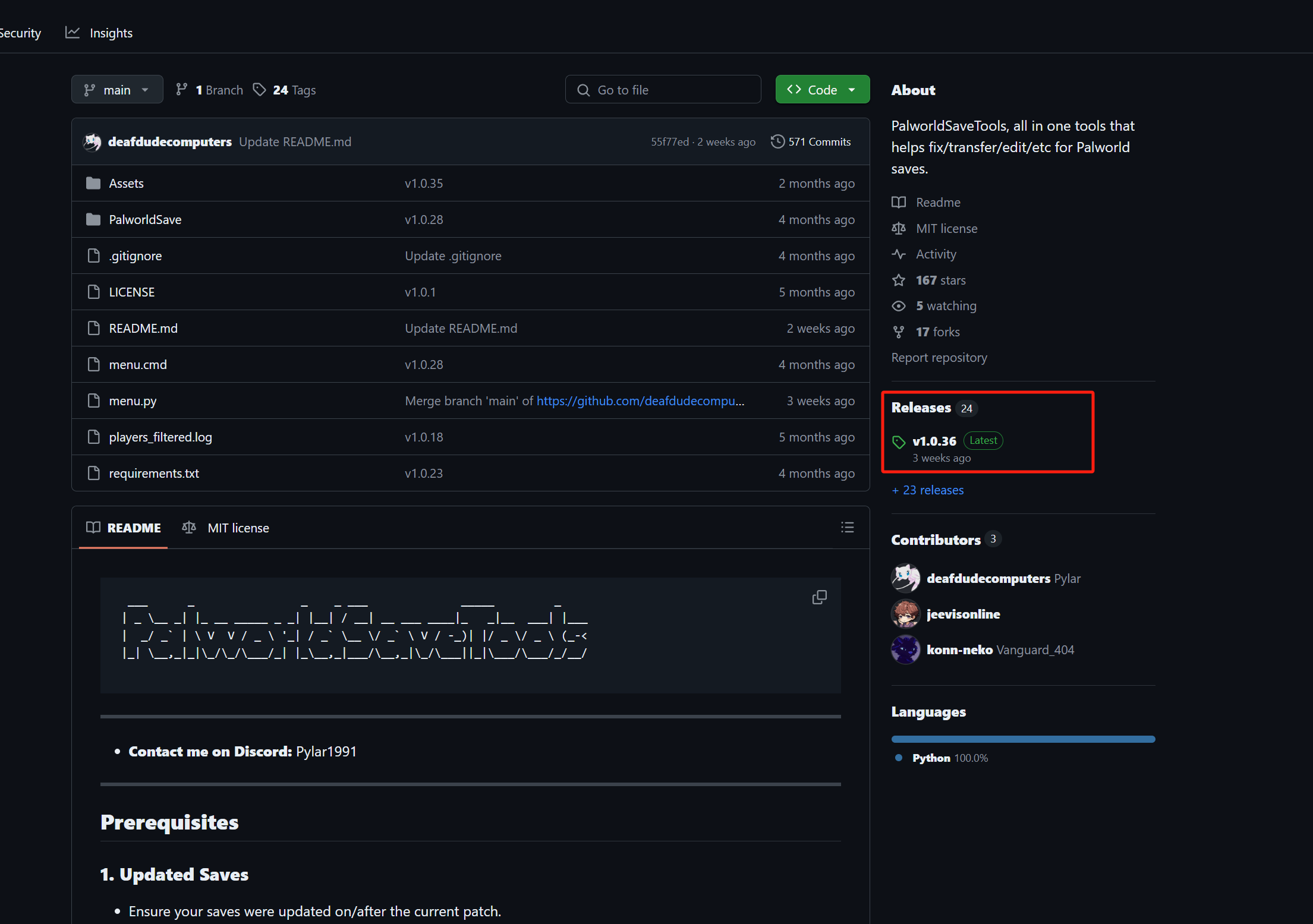1313x924 pixels.
Task: Open the menu.py file
Action: pyautogui.click(x=133, y=401)
